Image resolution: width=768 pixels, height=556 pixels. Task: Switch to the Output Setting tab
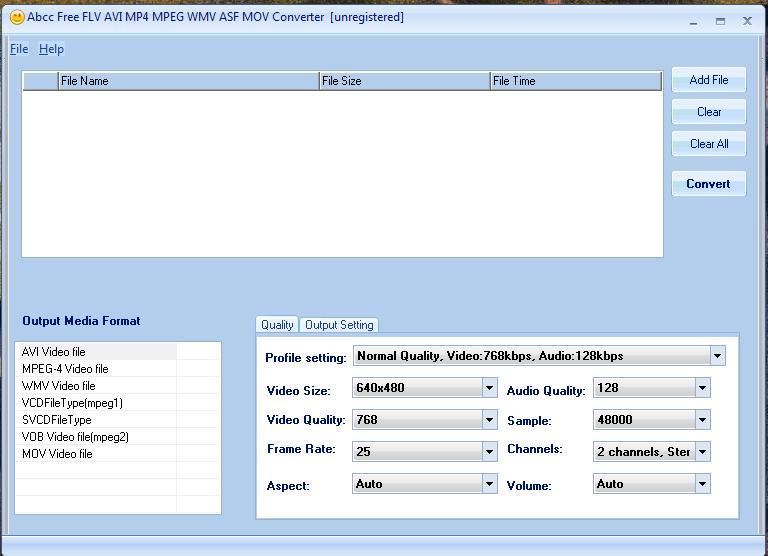point(339,325)
